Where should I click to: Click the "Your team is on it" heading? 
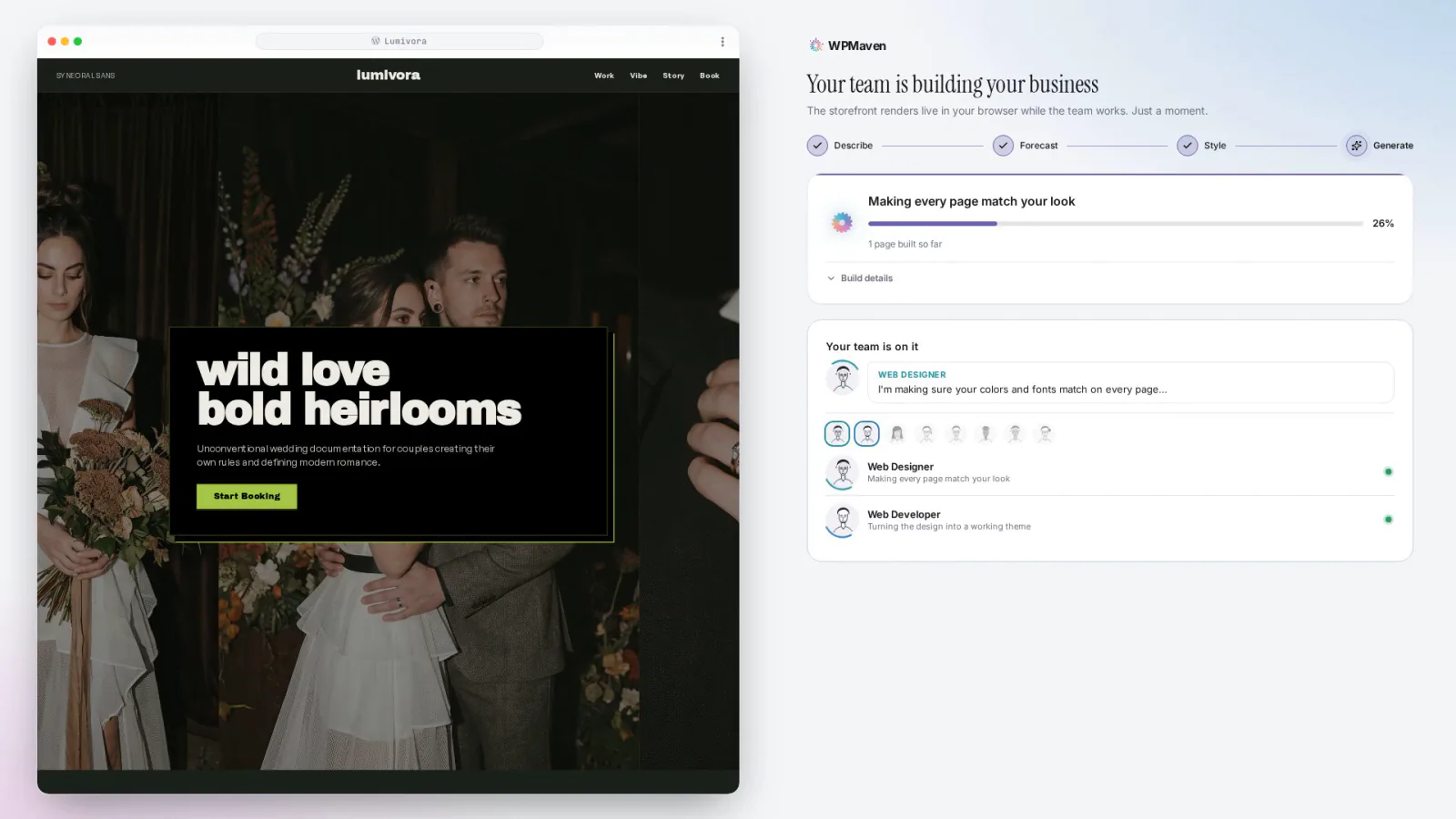872,347
